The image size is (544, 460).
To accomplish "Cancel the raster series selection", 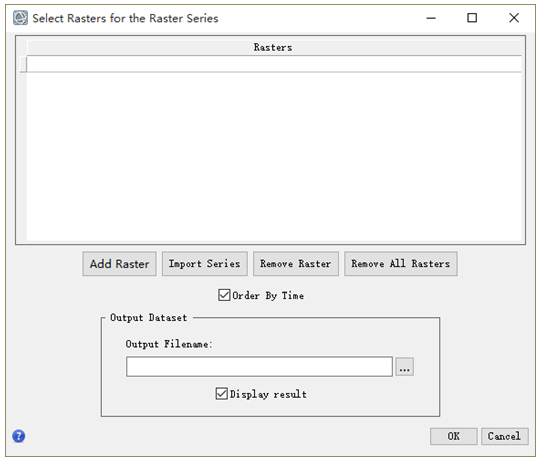I will 504,436.
